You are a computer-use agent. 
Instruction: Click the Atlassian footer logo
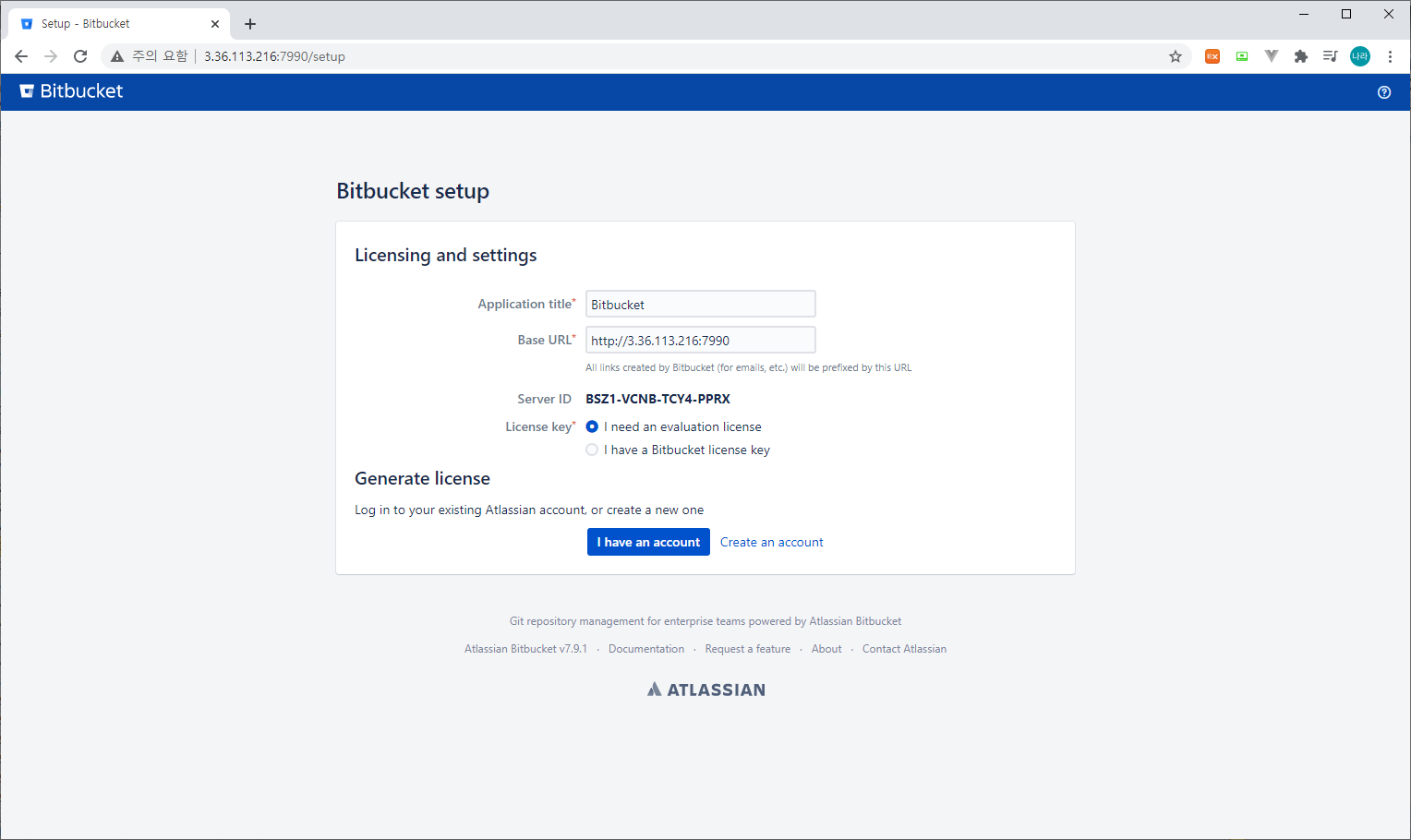(705, 690)
